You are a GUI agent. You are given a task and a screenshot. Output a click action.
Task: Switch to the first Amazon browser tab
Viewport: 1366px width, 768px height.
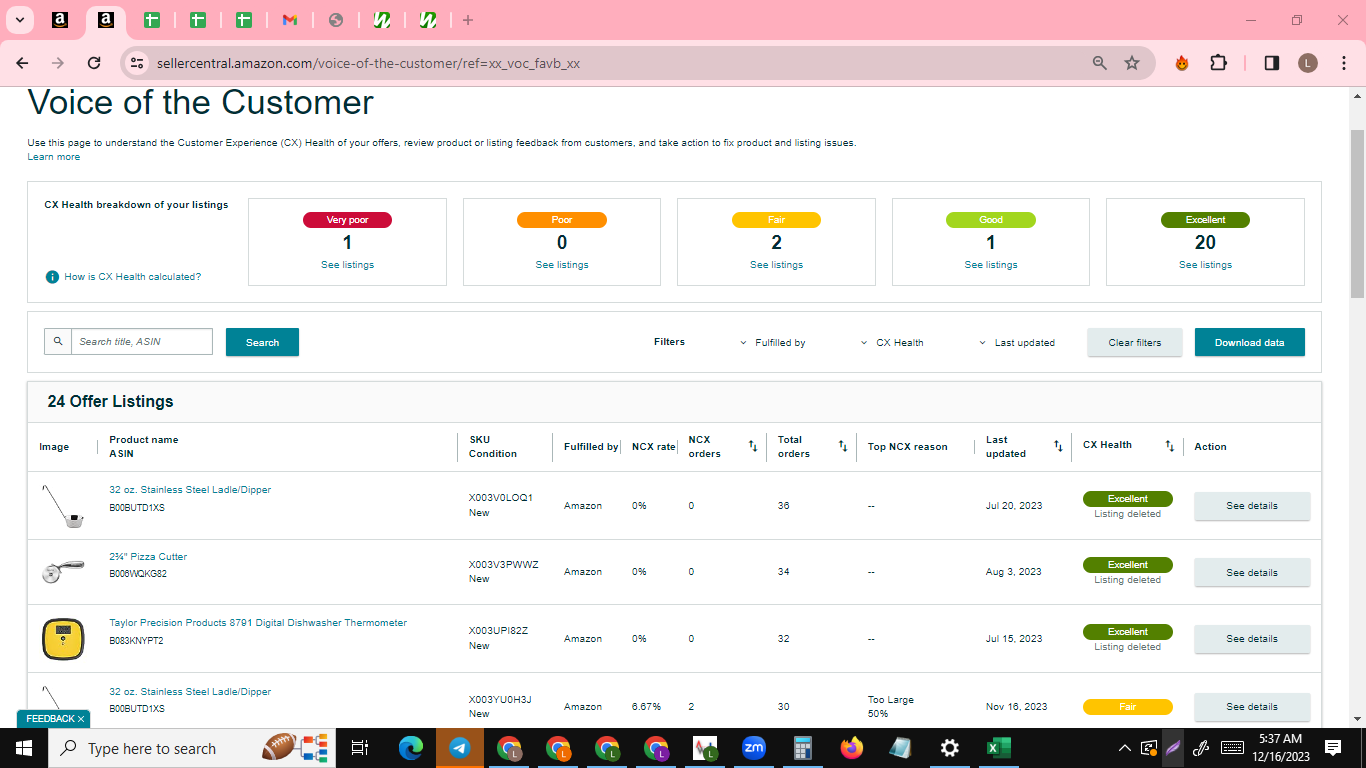click(x=59, y=20)
